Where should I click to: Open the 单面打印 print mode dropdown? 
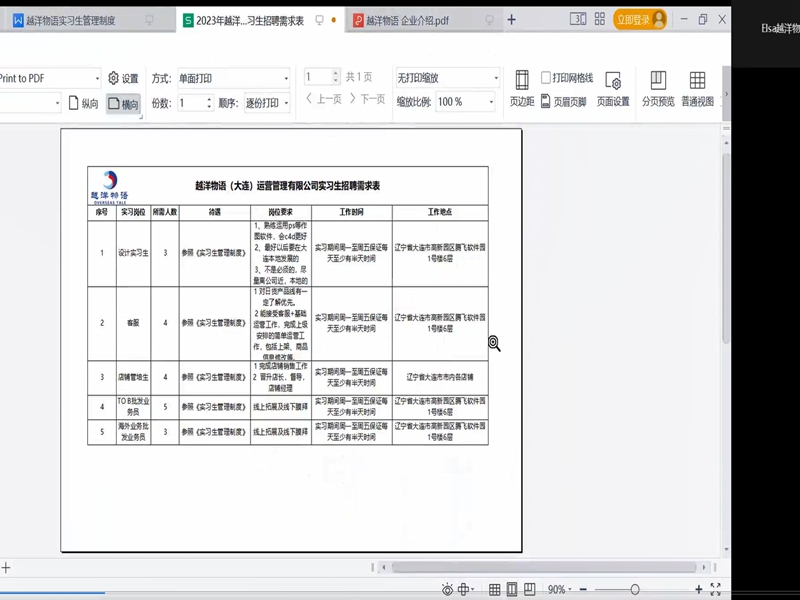234,78
